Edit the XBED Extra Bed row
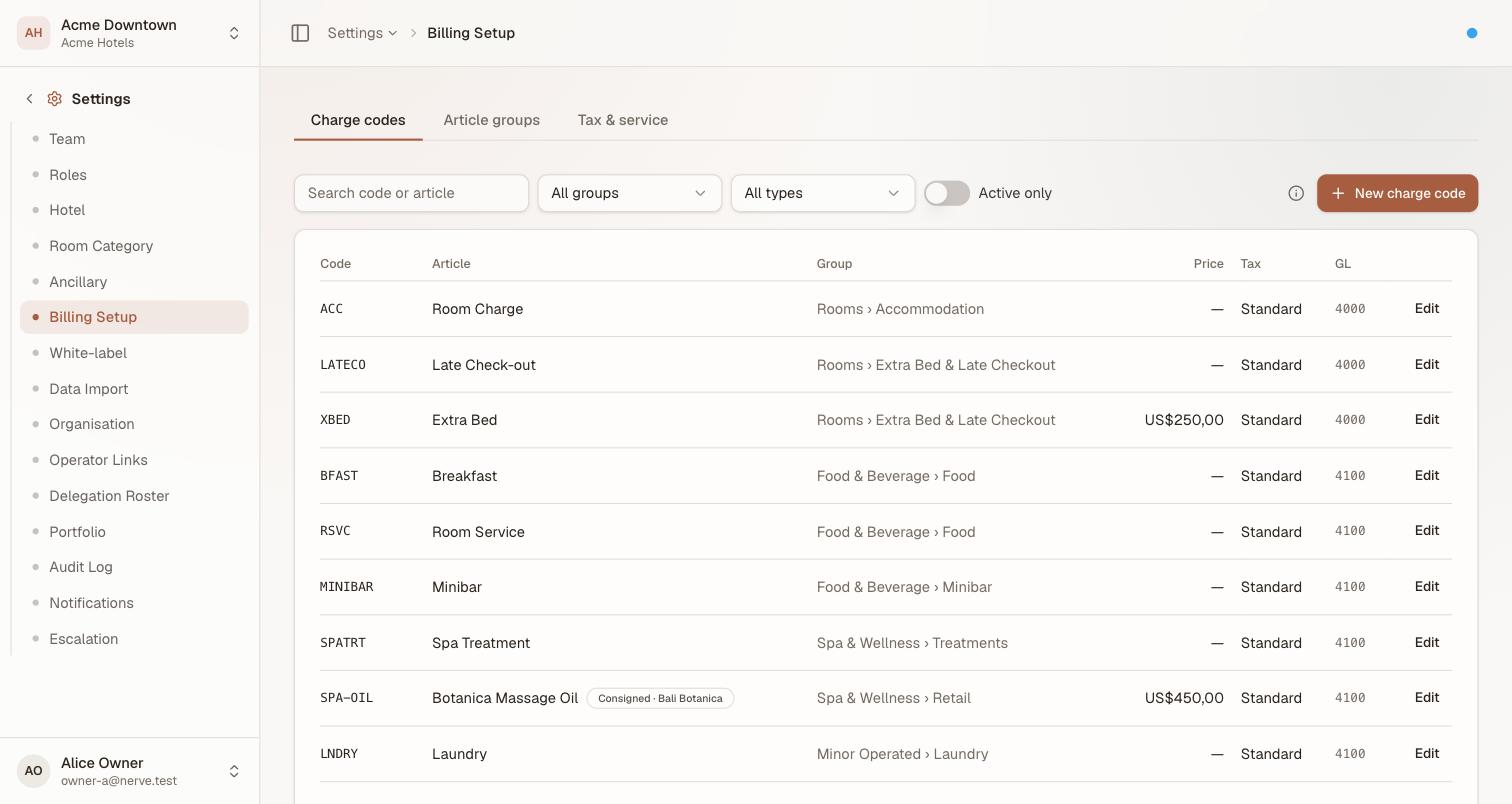This screenshot has width=1512, height=804. 1427,419
